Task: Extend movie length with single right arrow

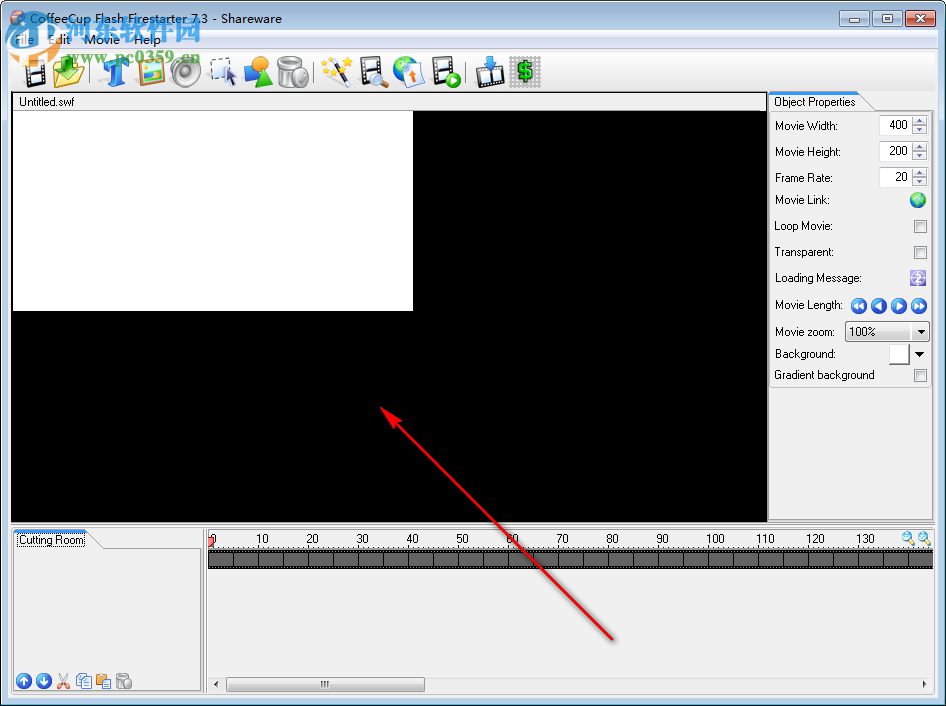Action: click(898, 306)
